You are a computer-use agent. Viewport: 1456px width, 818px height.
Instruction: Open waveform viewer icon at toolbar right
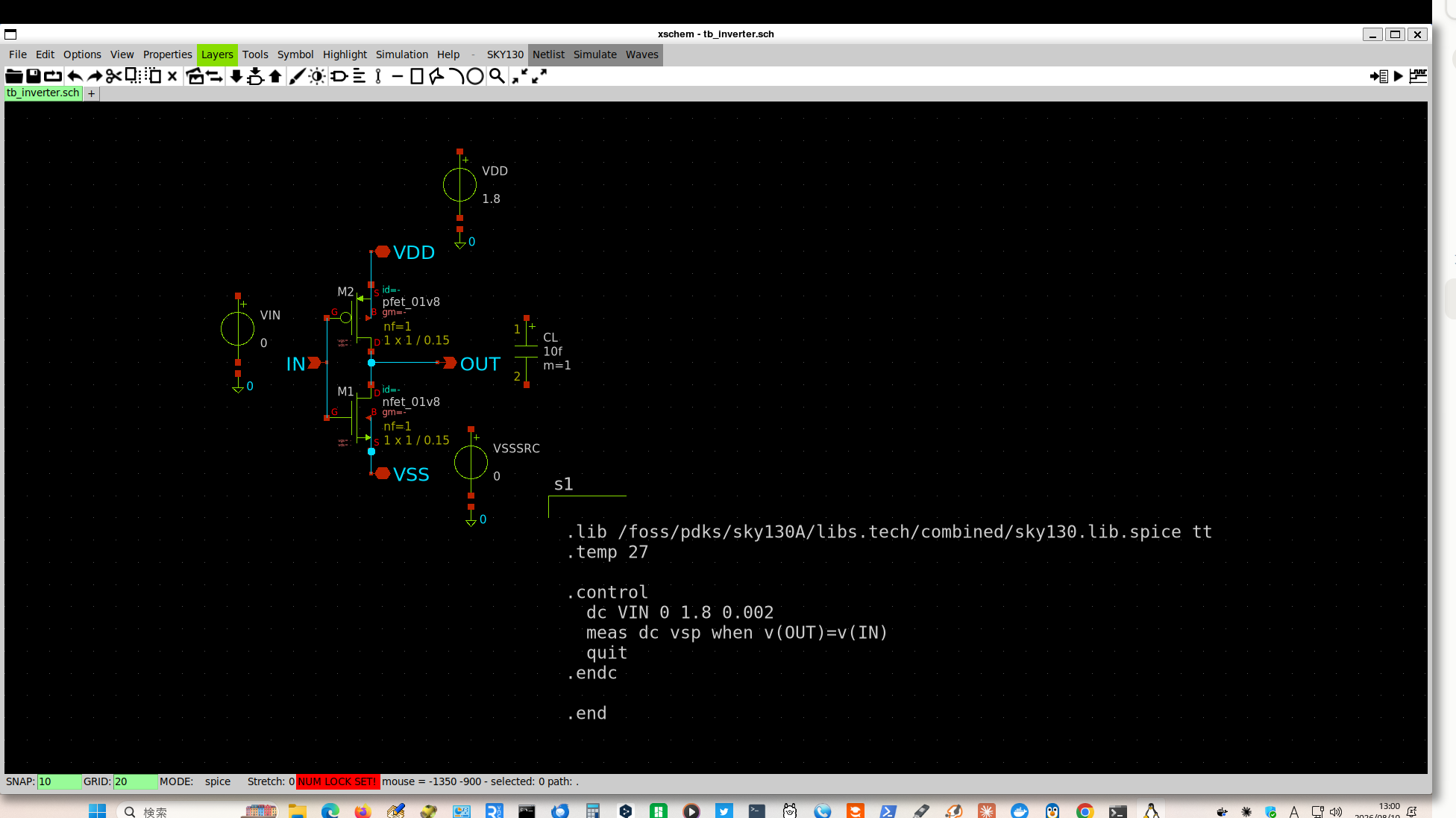(x=1418, y=76)
